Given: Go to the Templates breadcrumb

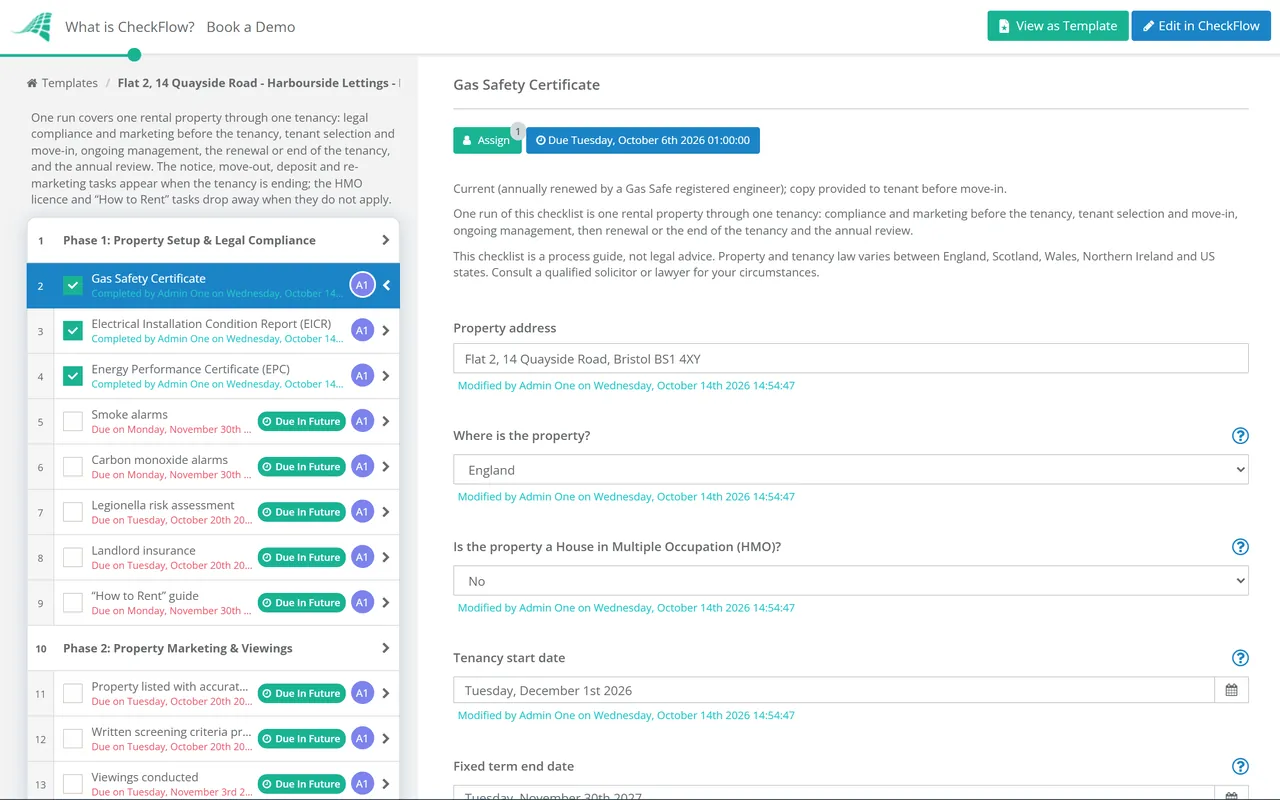Looking at the screenshot, I should click(70, 83).
